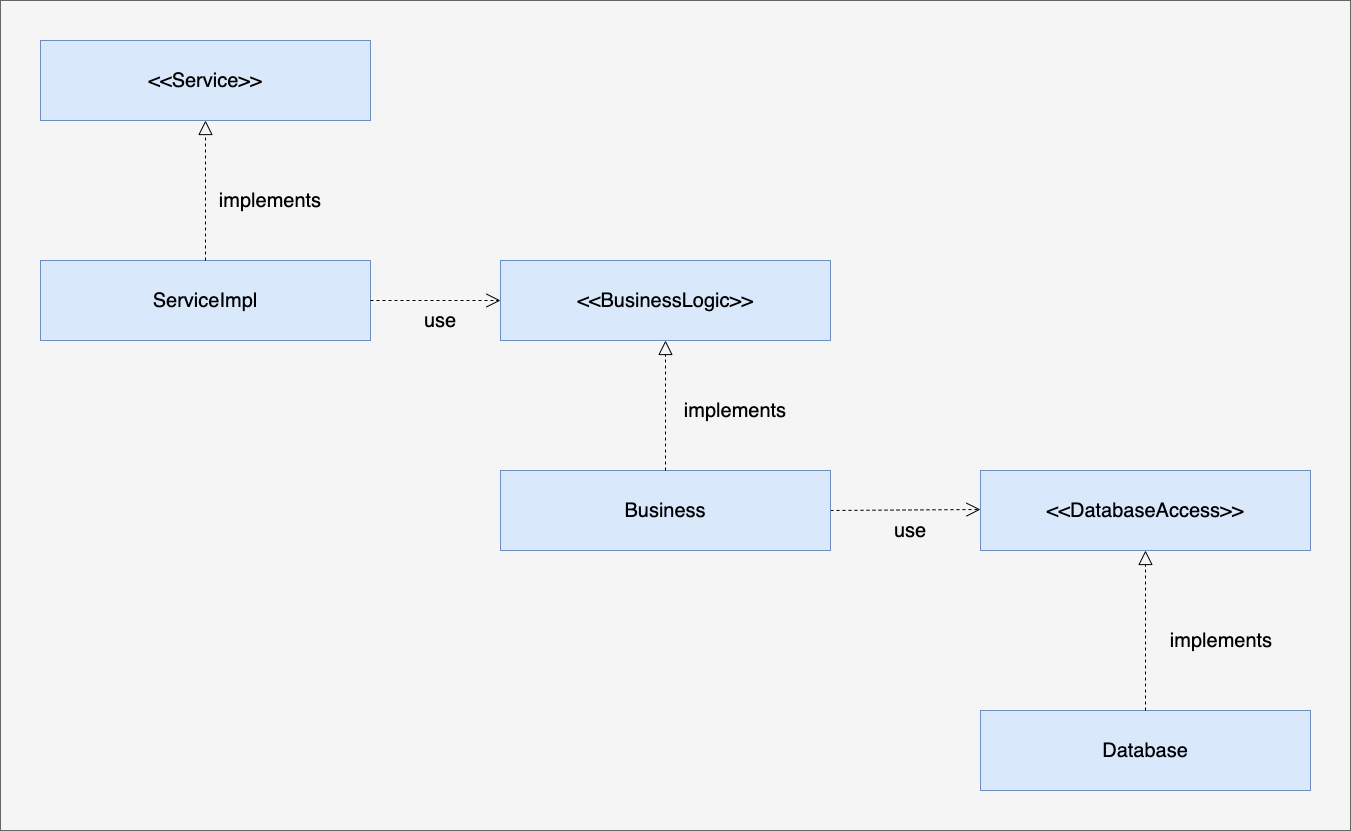The height and width of the screenshot is (831, 1351).
Task: Select the ServiceImpl class box
Action: click(x=205, y=300)
